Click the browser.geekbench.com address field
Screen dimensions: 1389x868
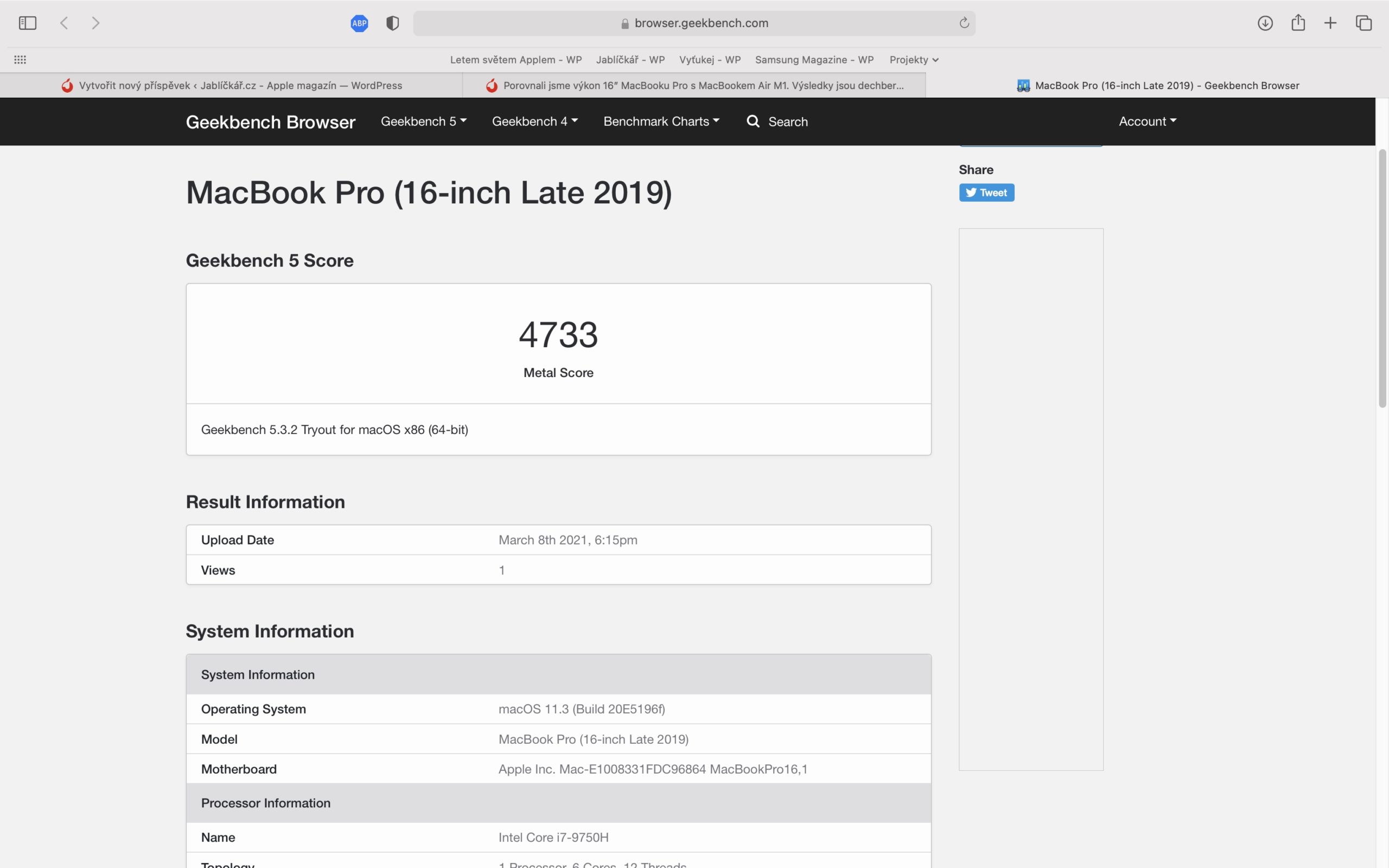694,23
